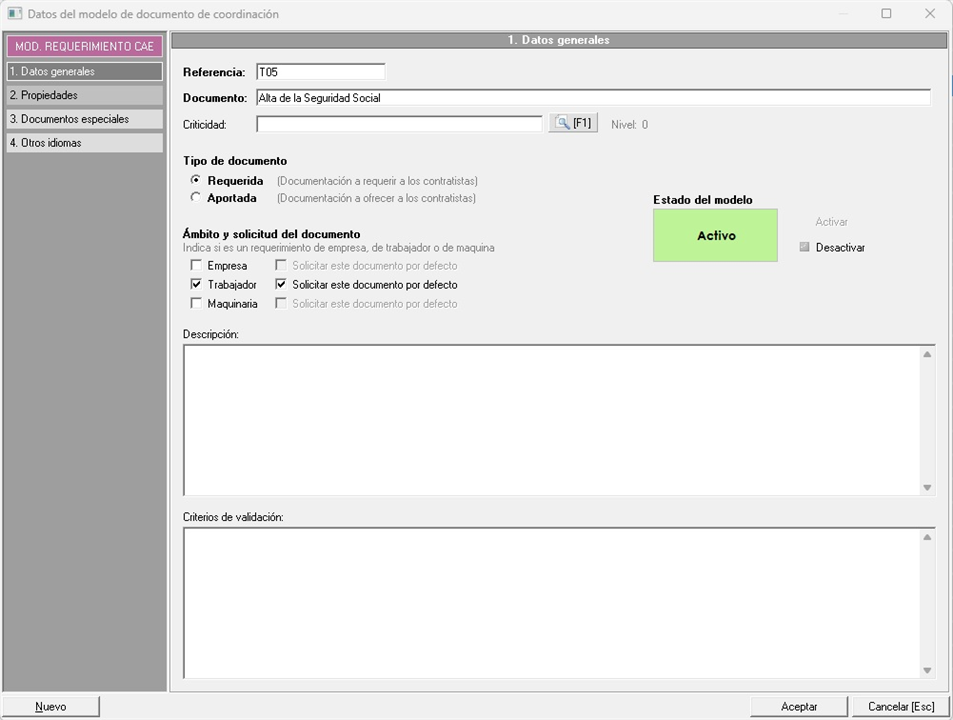The width and height of the screenshot is (953, 720).
Task: Select the Requerida document type
Action: click(196, 181)
